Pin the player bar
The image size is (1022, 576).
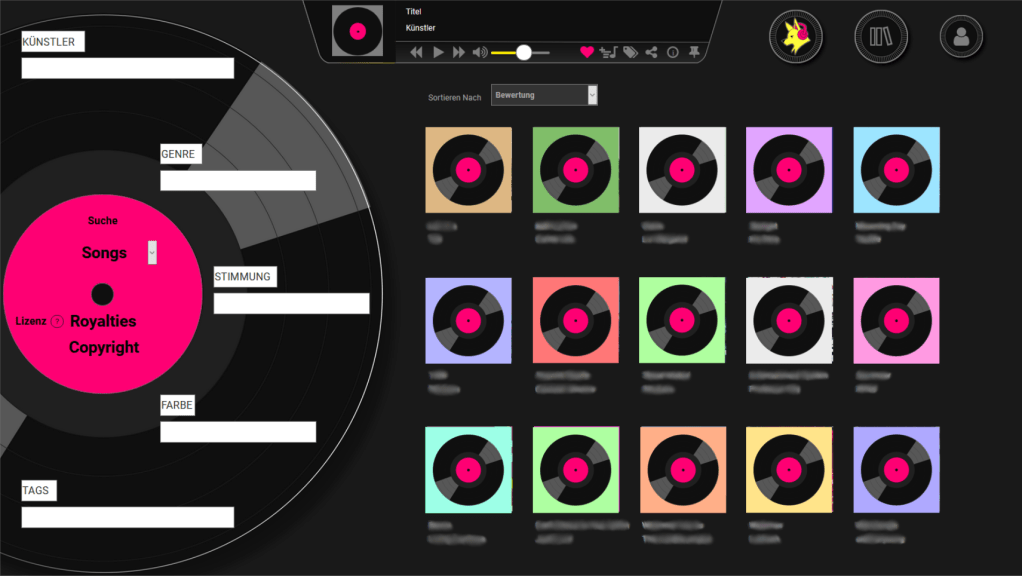pos(694,52)
